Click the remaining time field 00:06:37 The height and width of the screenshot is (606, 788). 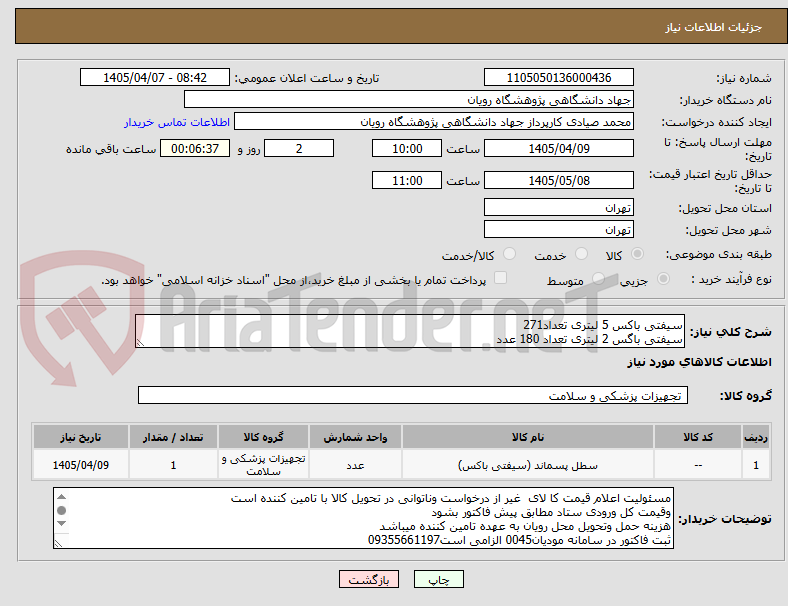click(x=195, y=149)
